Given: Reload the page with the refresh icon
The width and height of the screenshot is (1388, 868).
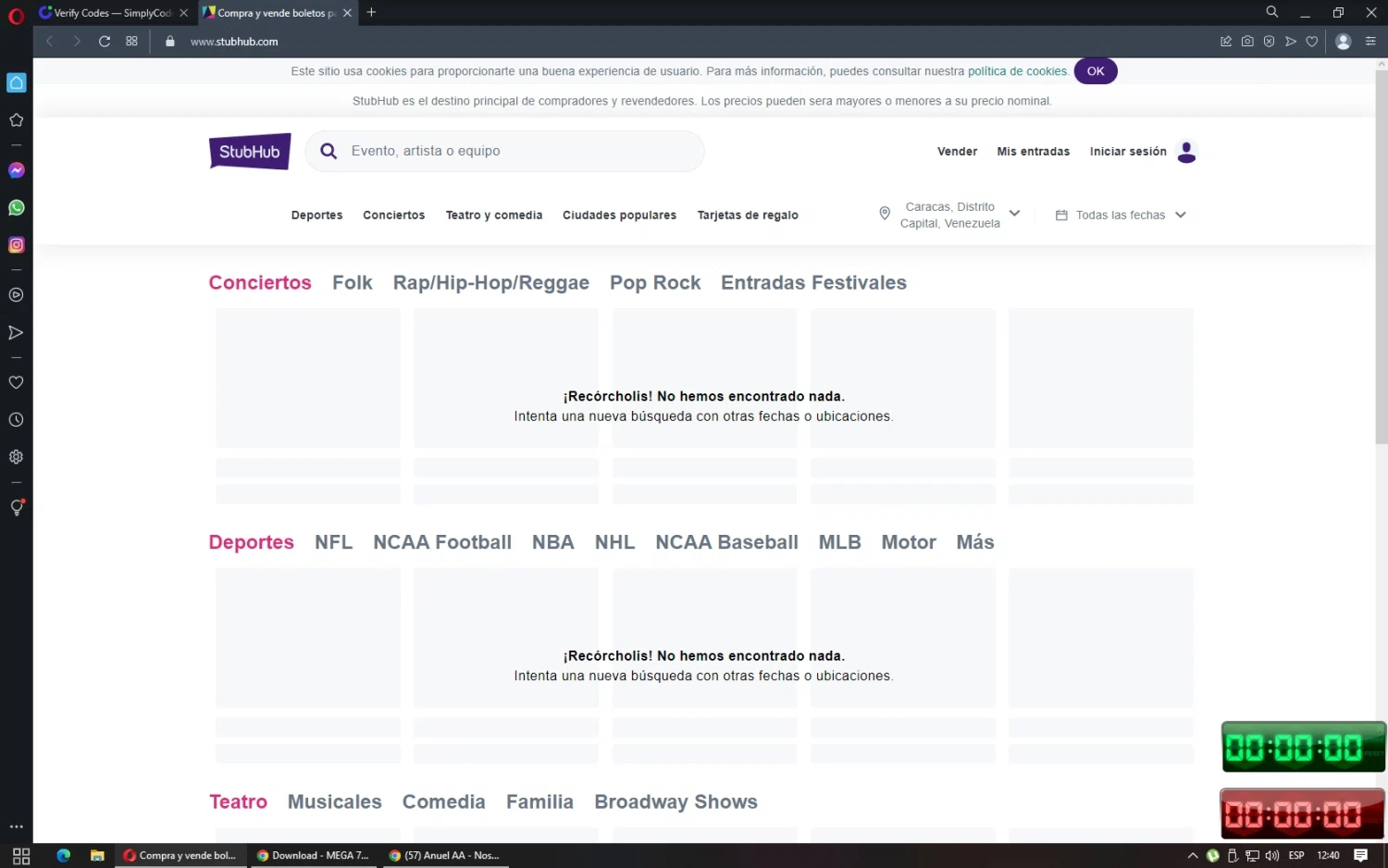Looking at the screenshot, I should coord(105,41).
